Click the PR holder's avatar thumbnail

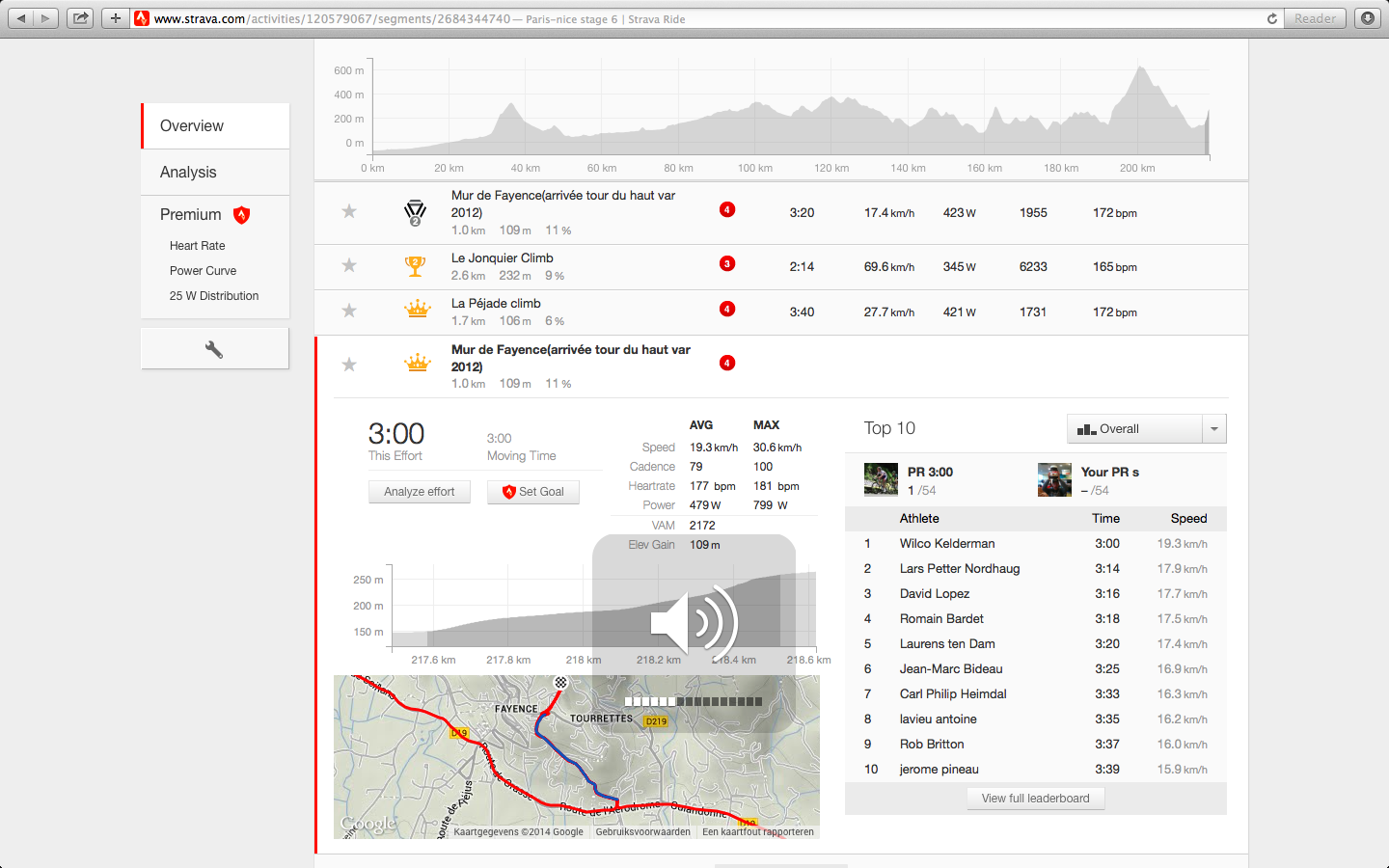[881, 479]
